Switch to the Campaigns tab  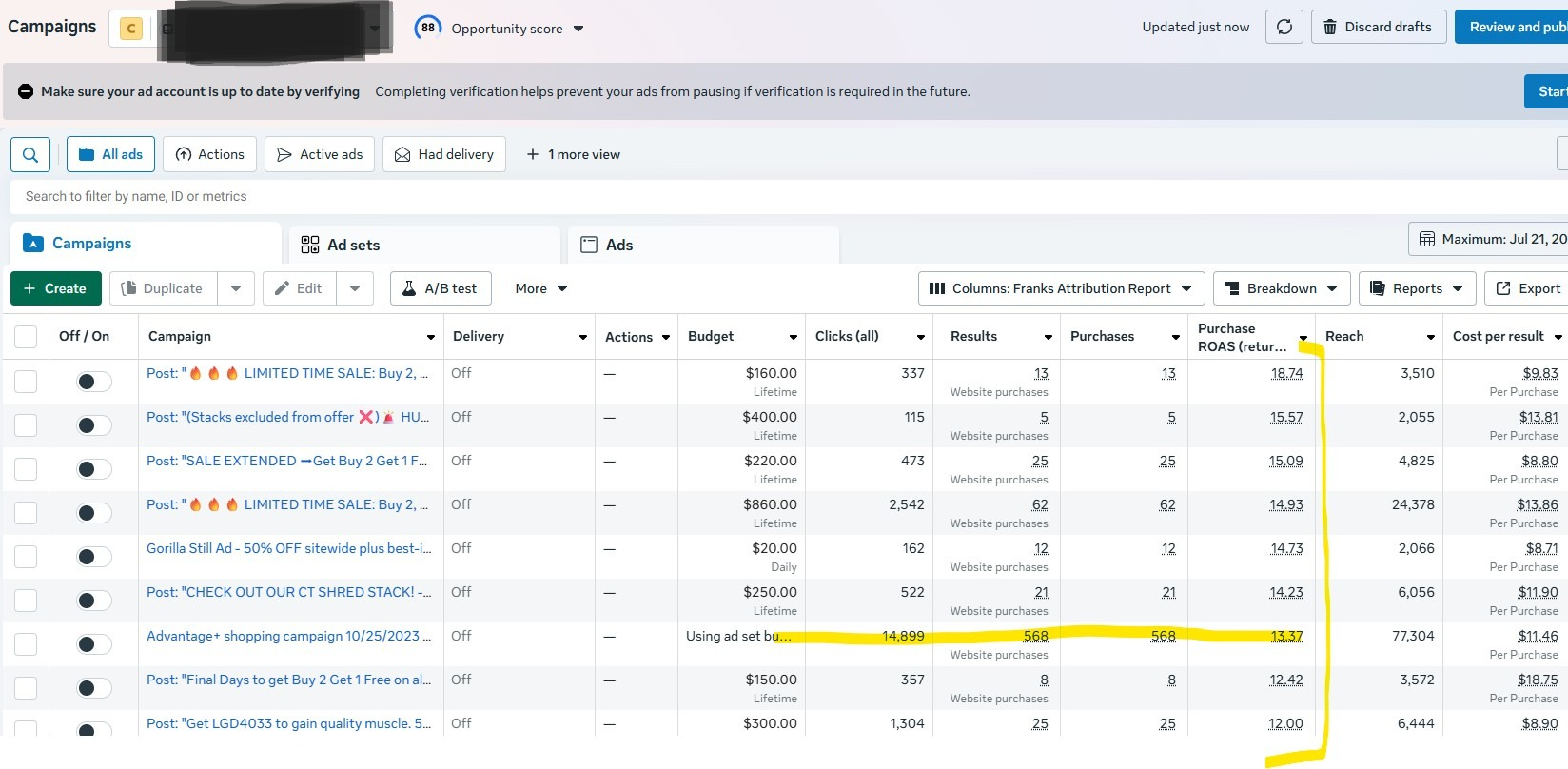[146, 244]
